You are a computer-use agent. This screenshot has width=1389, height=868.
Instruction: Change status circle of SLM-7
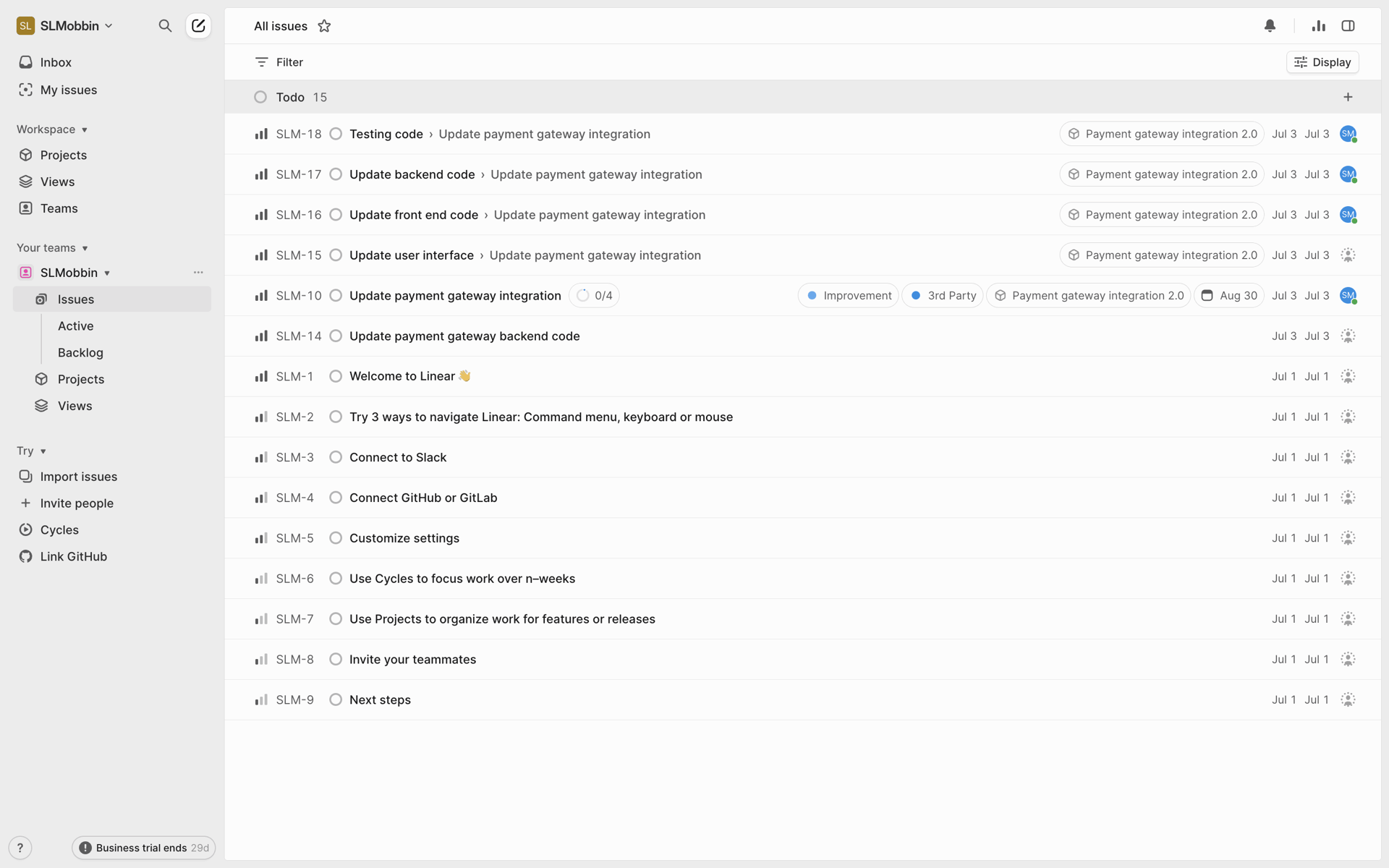click(336, 619)
